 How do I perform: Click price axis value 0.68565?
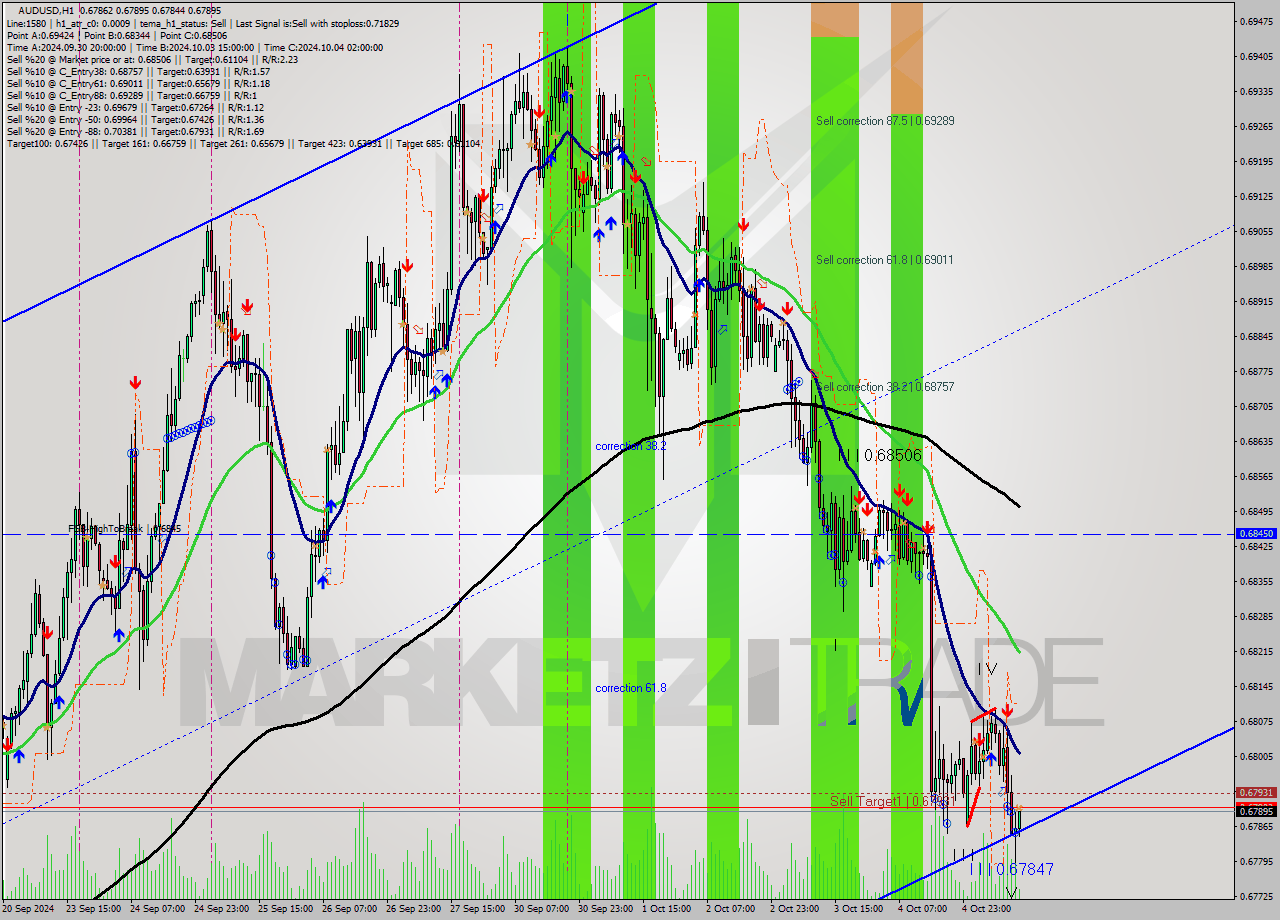(x=1257, y=476)
